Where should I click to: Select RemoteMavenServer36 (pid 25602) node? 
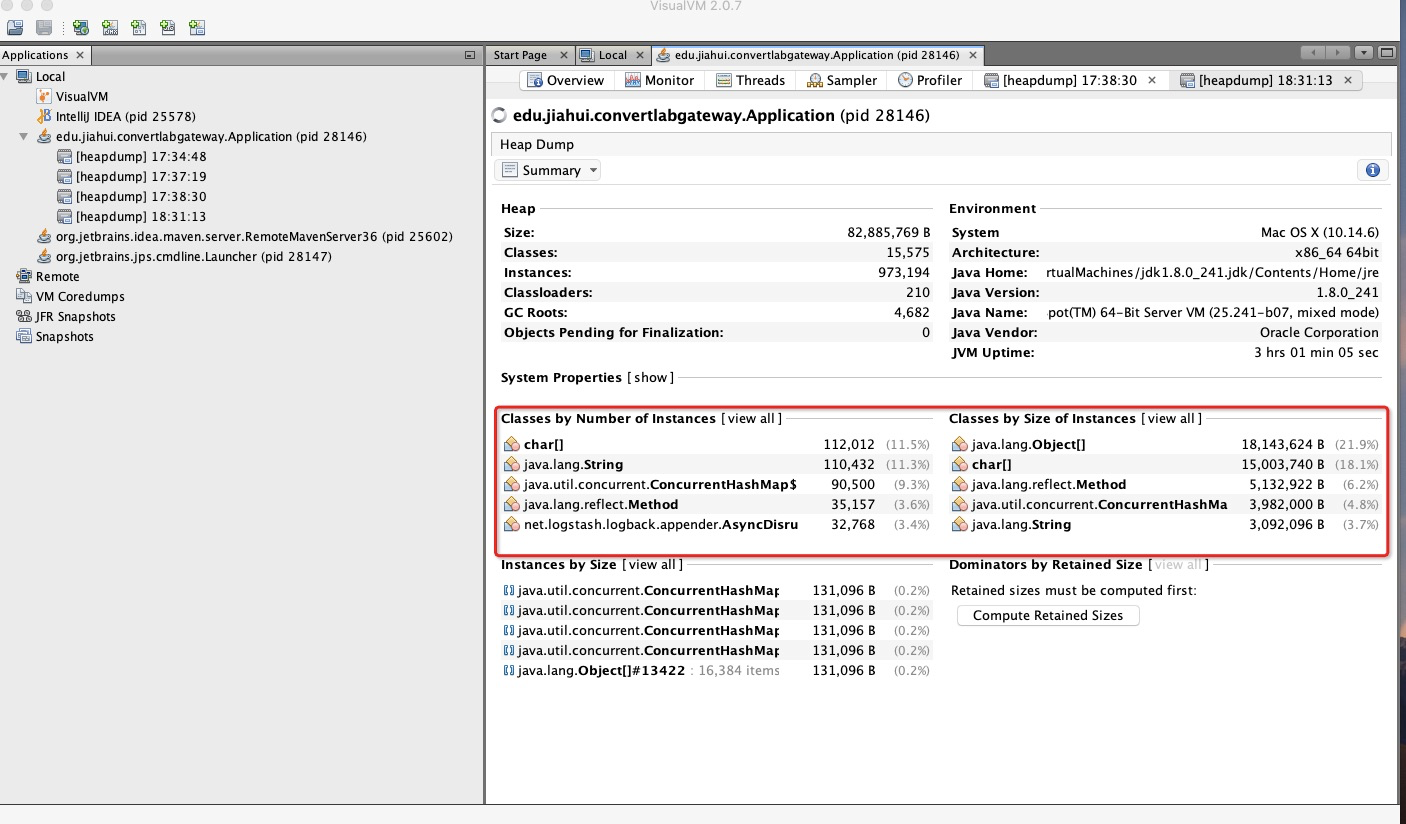(254, 236)
